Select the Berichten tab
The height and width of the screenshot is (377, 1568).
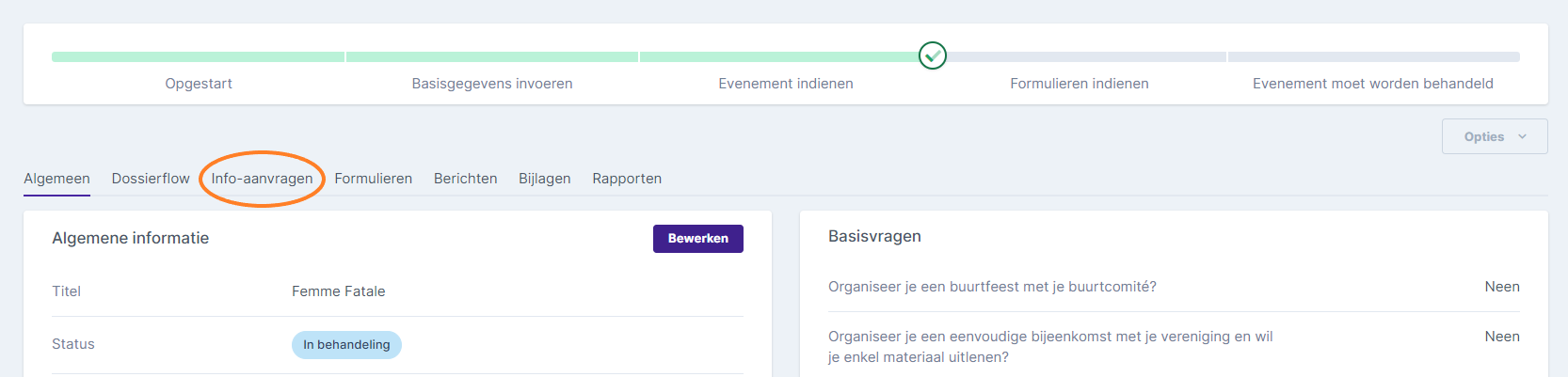[x=466, y=179]
